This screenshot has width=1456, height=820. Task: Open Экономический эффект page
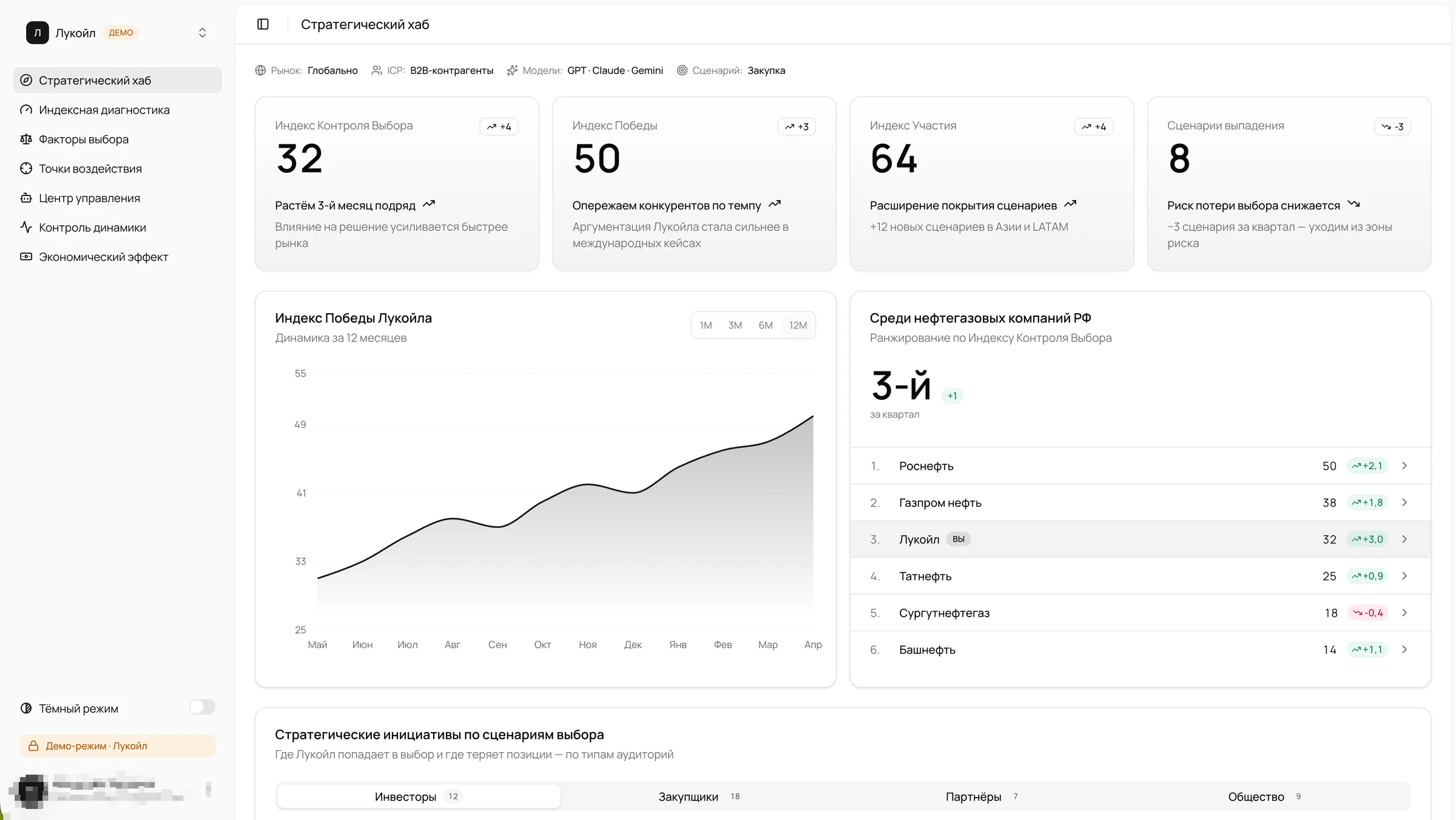point(118,257)
